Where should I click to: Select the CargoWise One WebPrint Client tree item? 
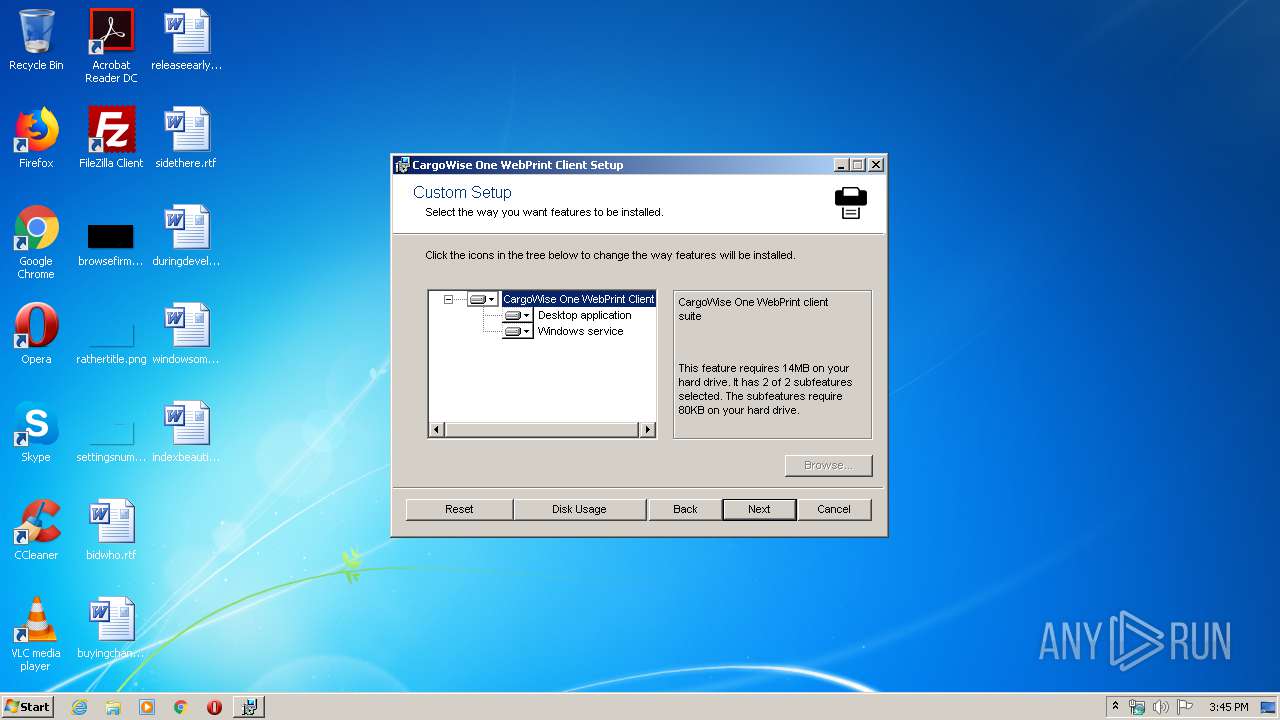point(578,299)
